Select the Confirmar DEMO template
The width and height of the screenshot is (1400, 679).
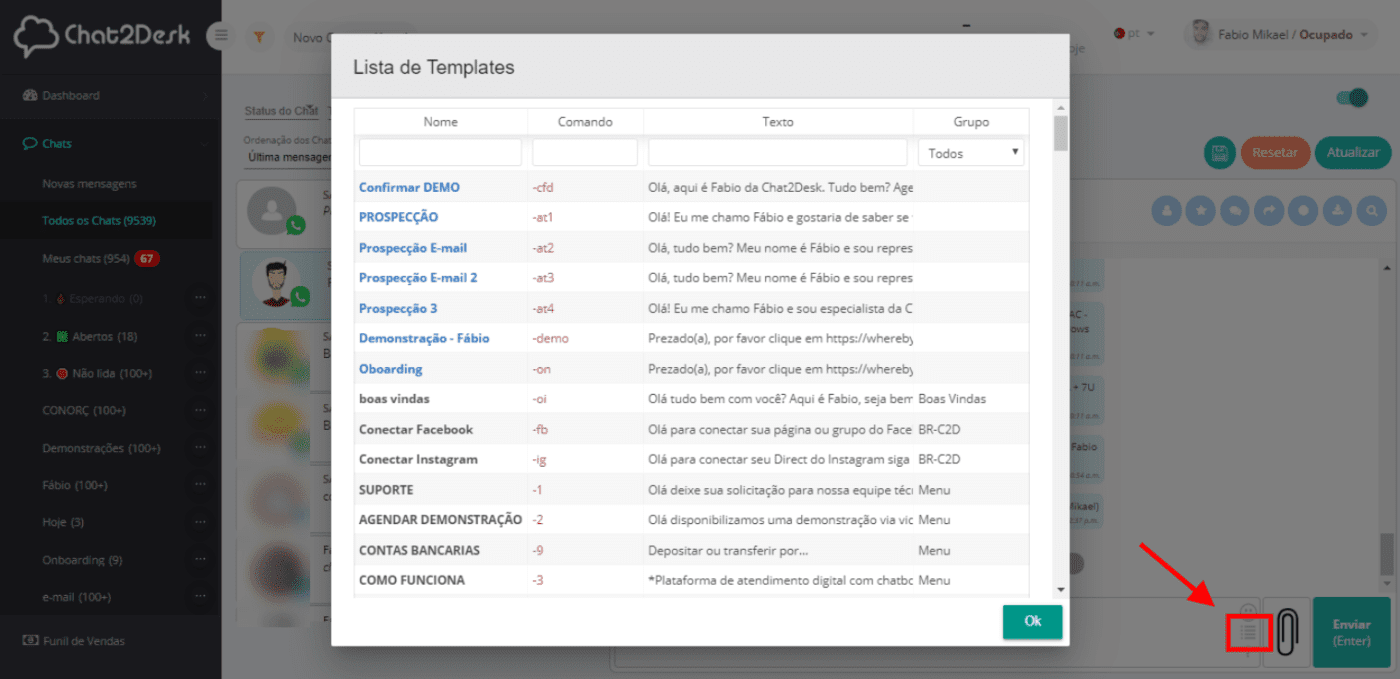409,187
